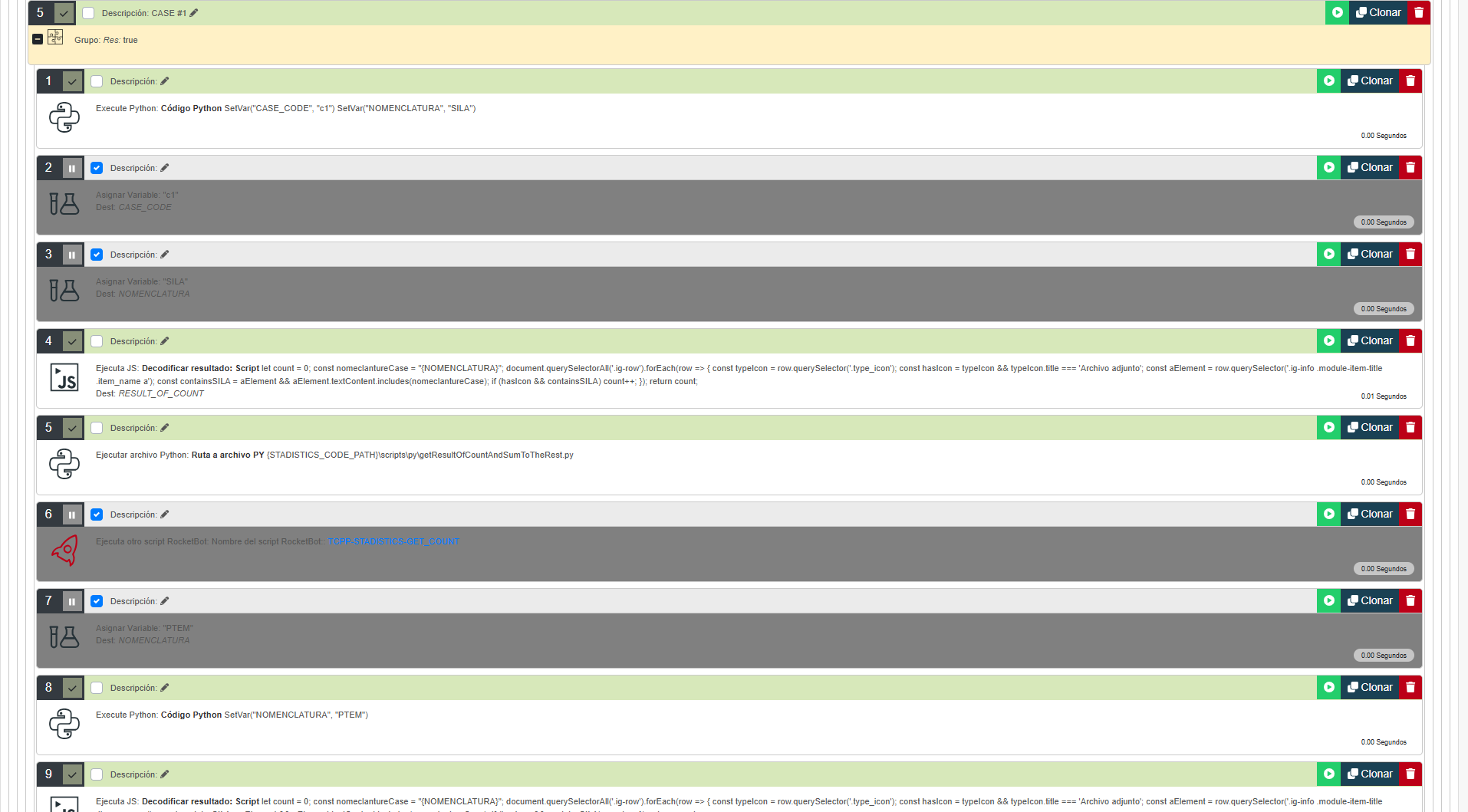Uncheck the checkbox on step 2
Screen dimensions: 1468x812
click(x=97, y=168)
